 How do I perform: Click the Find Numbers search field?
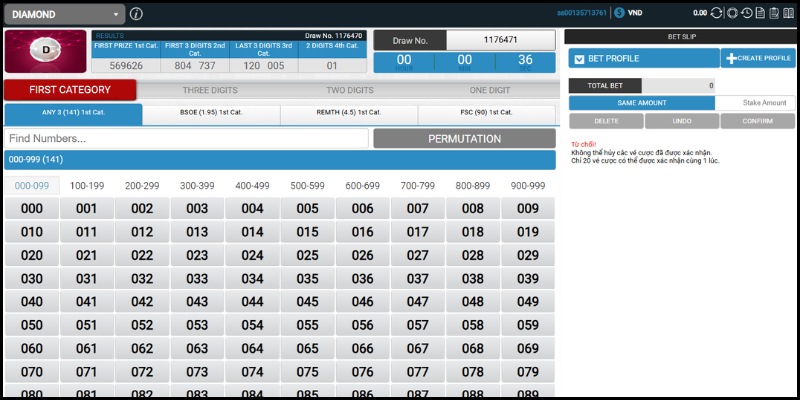pyautogui.click(x=186, y=139)
